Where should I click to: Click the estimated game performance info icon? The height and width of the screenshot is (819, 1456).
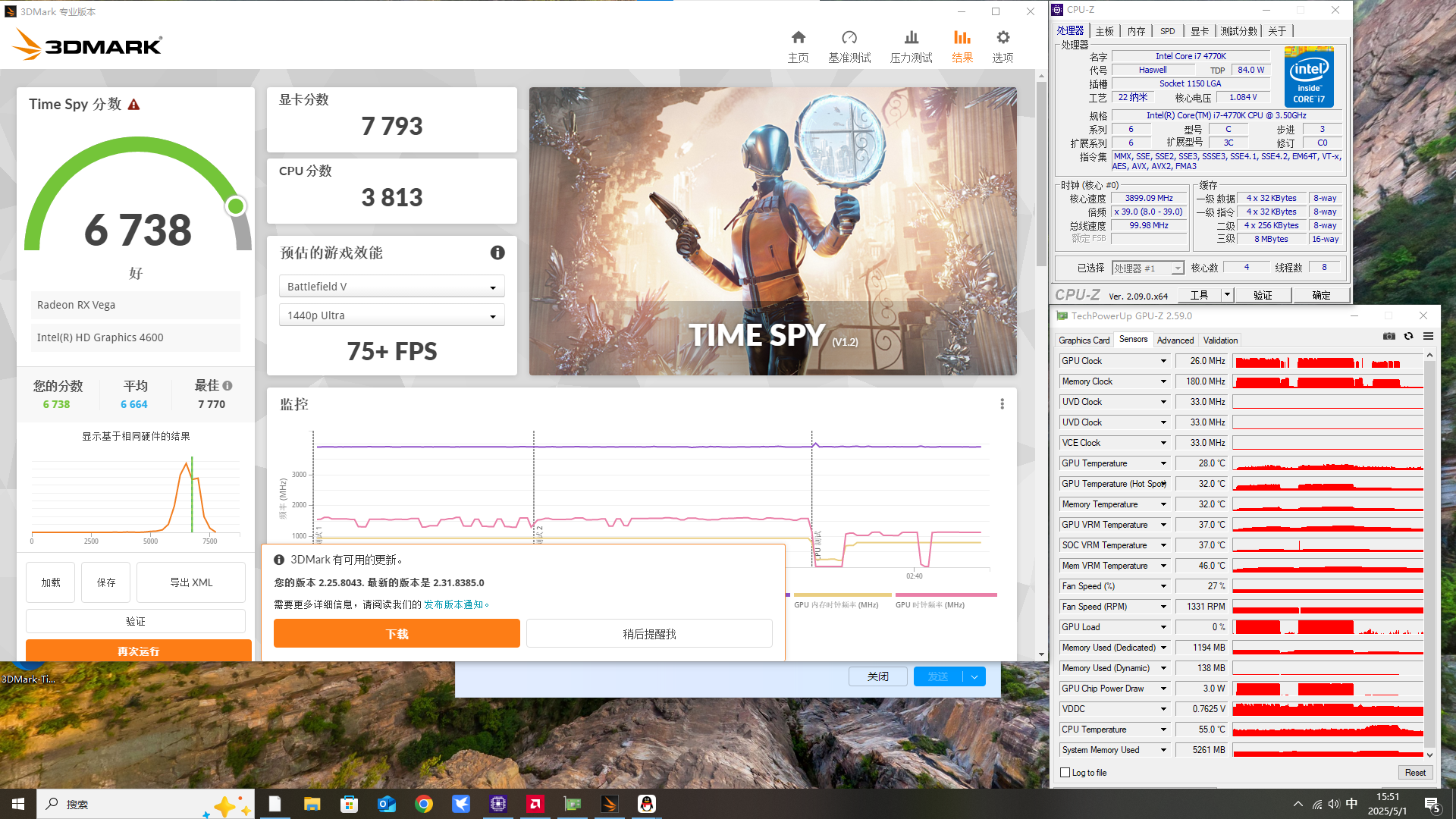[497, 253]
